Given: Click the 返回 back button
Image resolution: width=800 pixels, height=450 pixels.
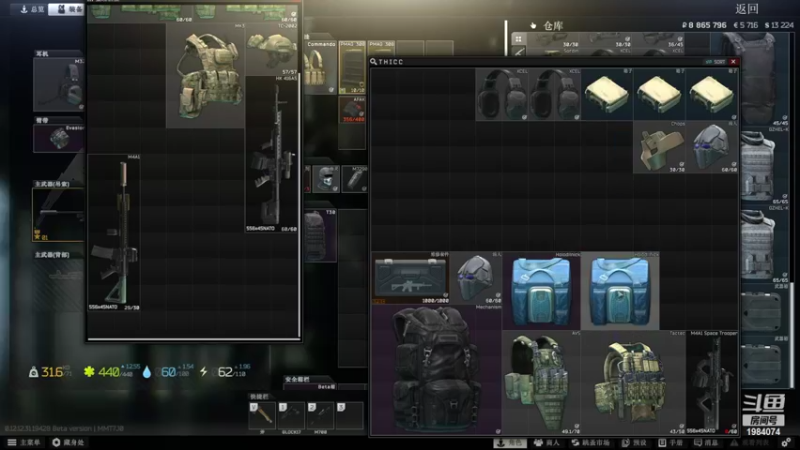Looking at the screenshot, I should [746, 9].
